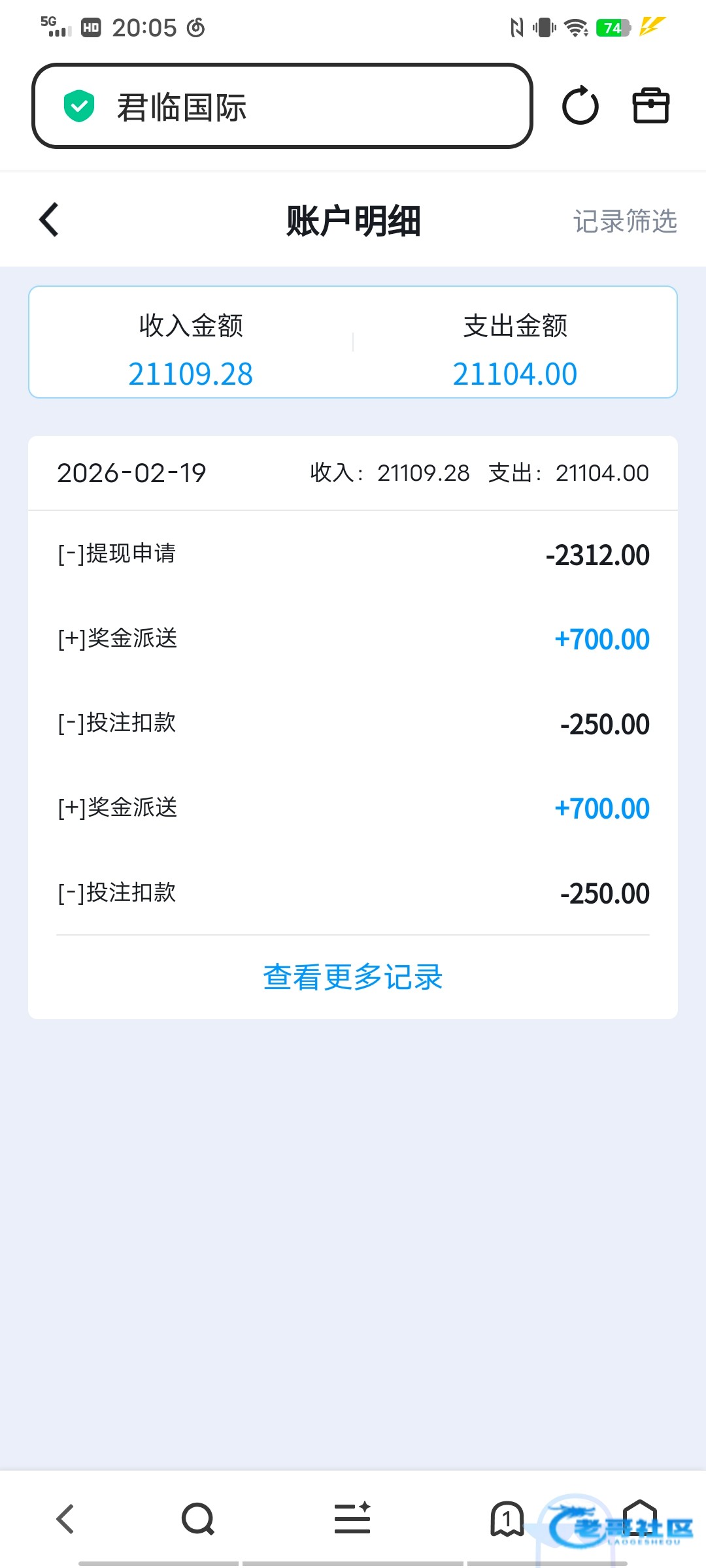Viewport: 706px width, 1568px height.
Task: Open the tabs counter icon
Action: (x=507, y=1518)
